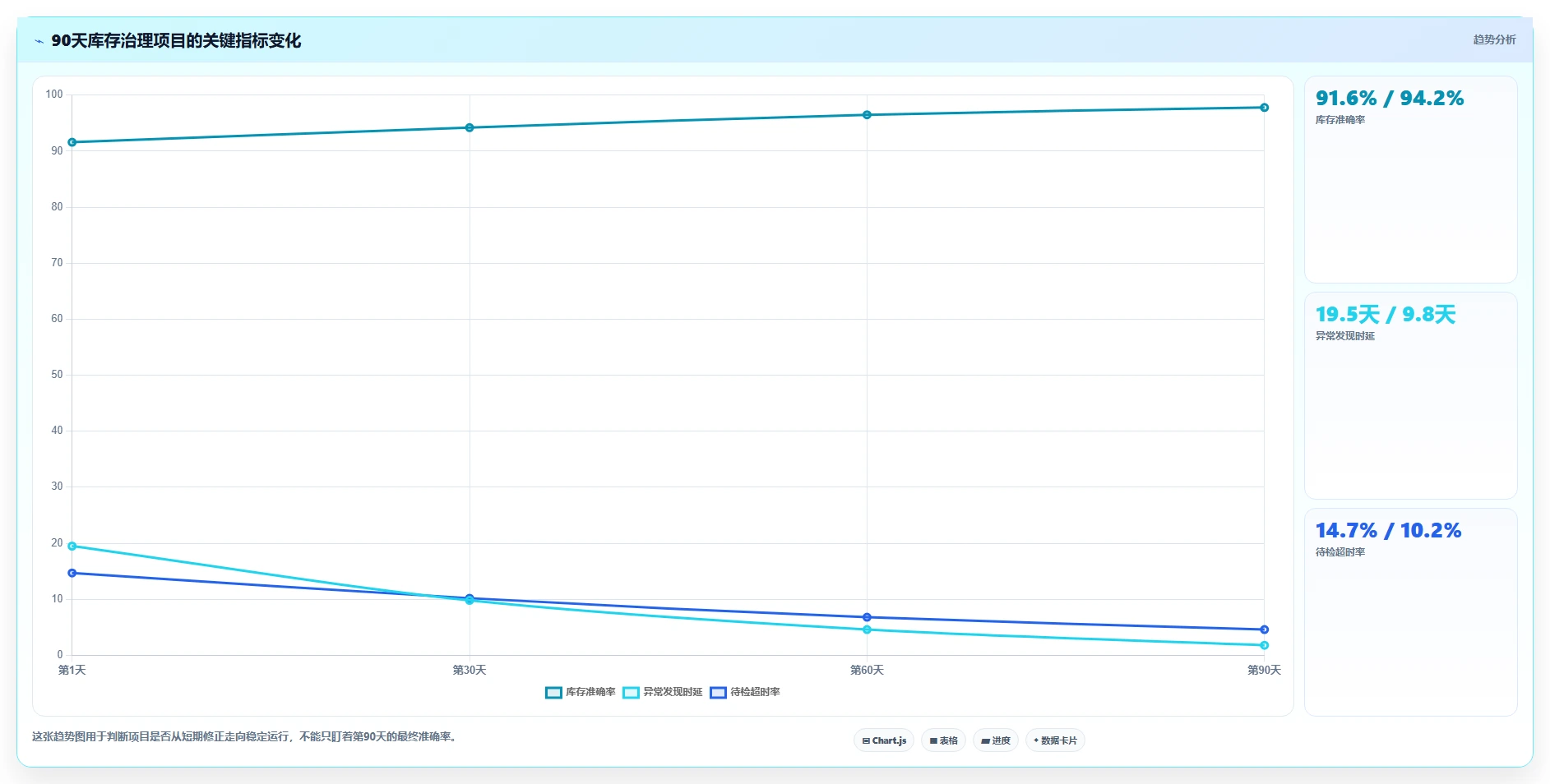Image resolution: width=1550 pixels, height=784 pixels.
Task: Select the 14.7% / 10.2% metric card
Action: click(1411, 612)
